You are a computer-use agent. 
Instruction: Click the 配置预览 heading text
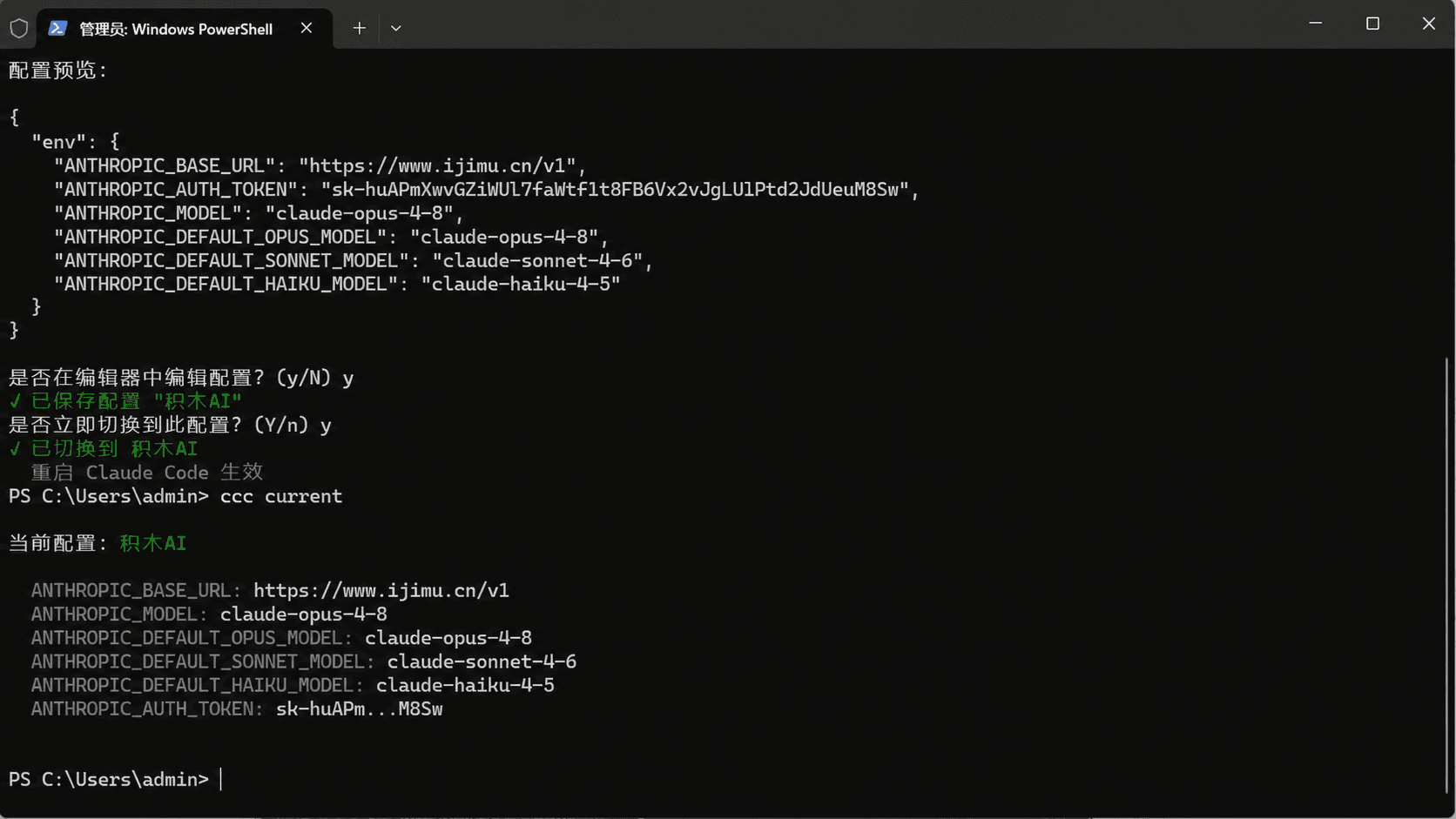(x=57, y=70)
